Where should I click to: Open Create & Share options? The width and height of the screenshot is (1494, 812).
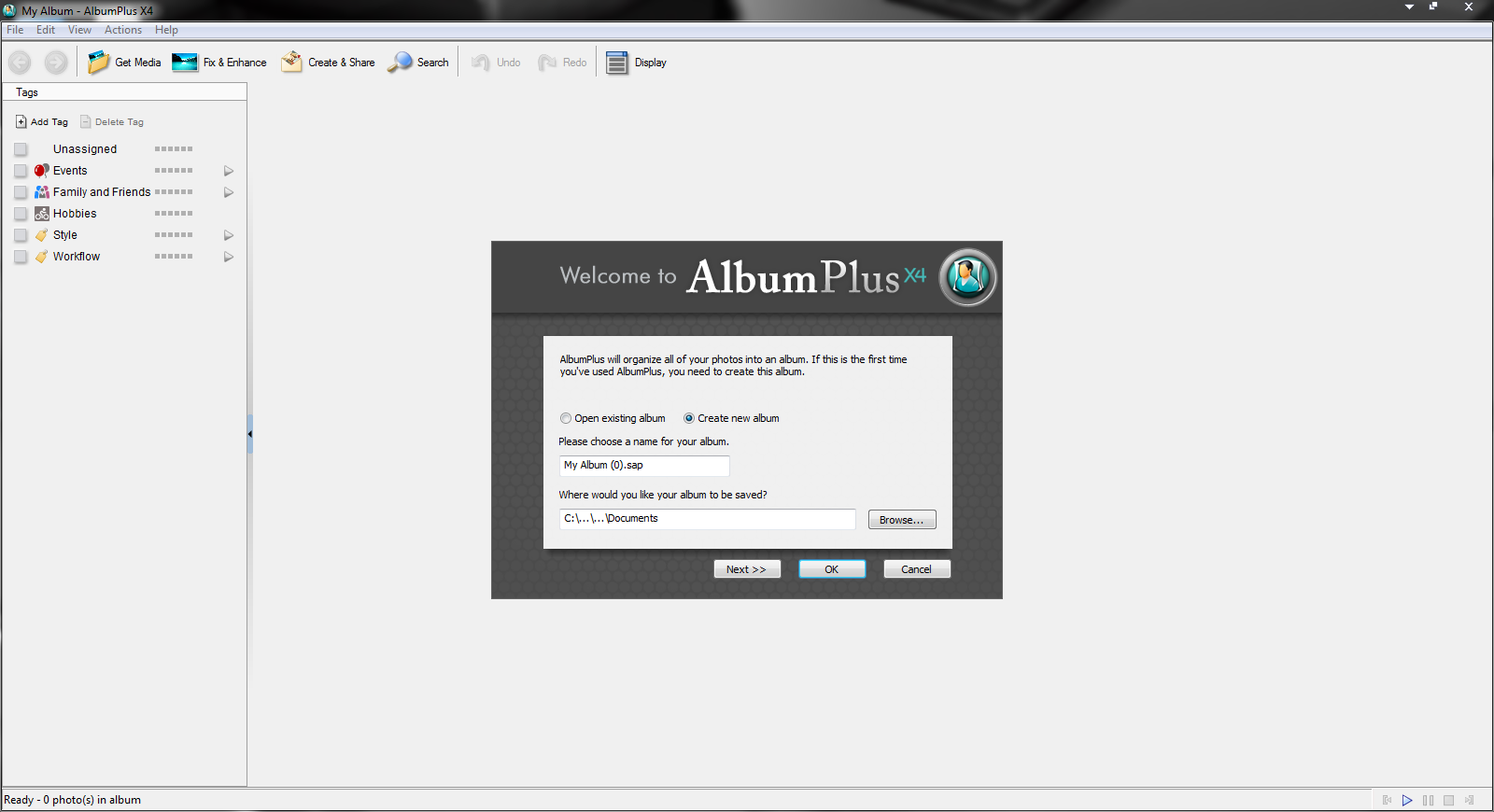coord(328,63)
